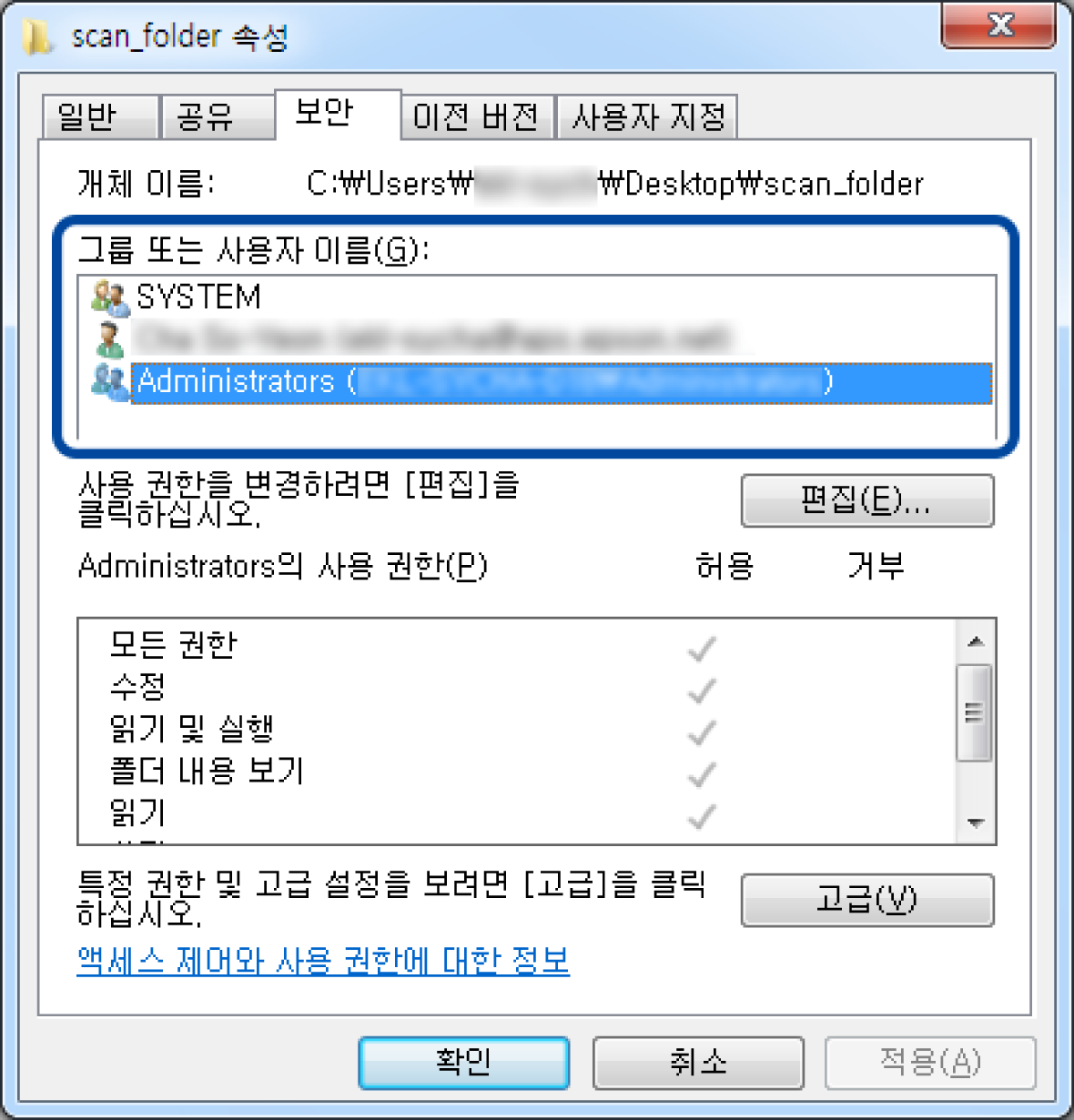Click the 모든 권한 allow checkmark
The image size is (1074, 1120).
coord(702,649)
